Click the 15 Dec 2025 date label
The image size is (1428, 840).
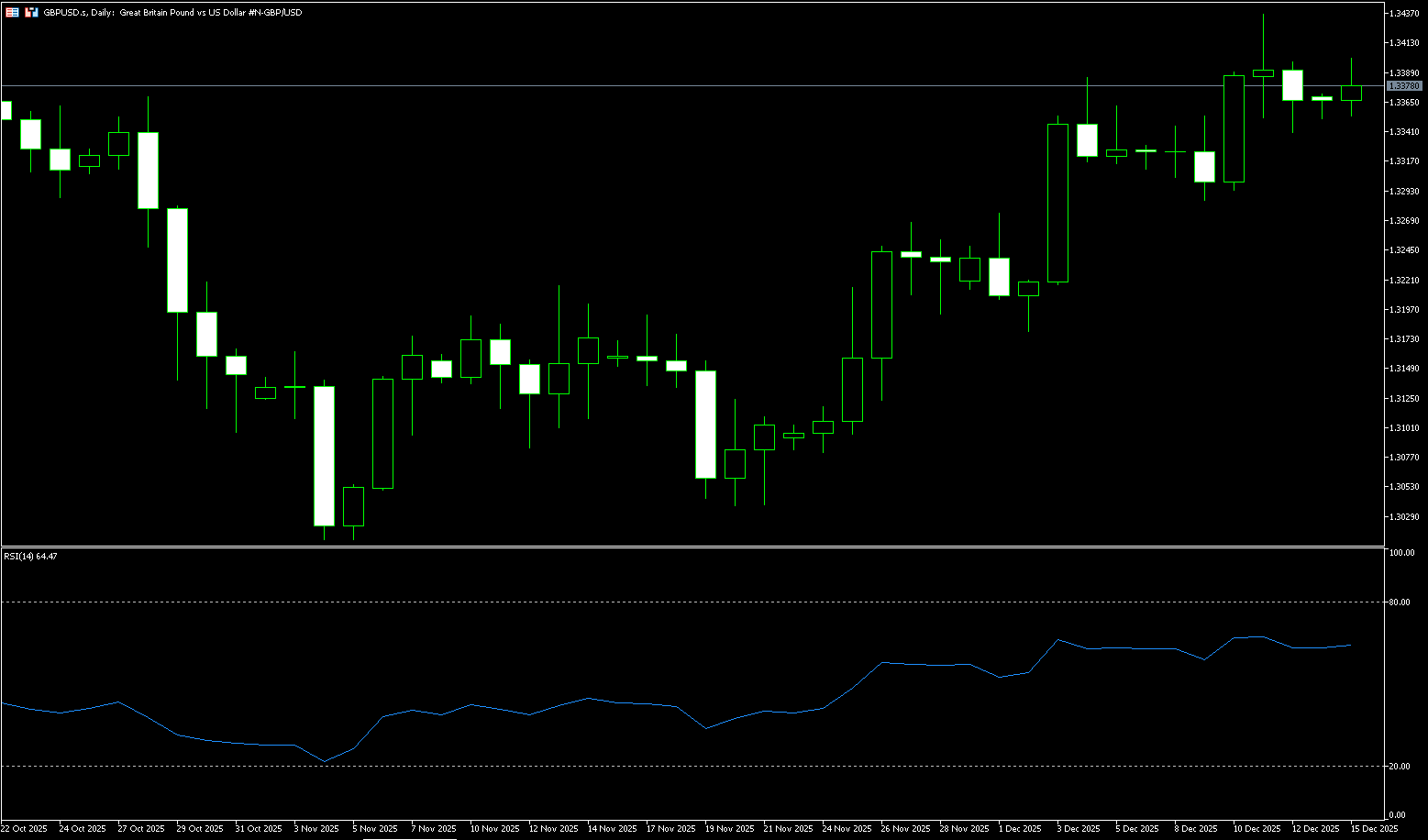tap(1373, 829)
